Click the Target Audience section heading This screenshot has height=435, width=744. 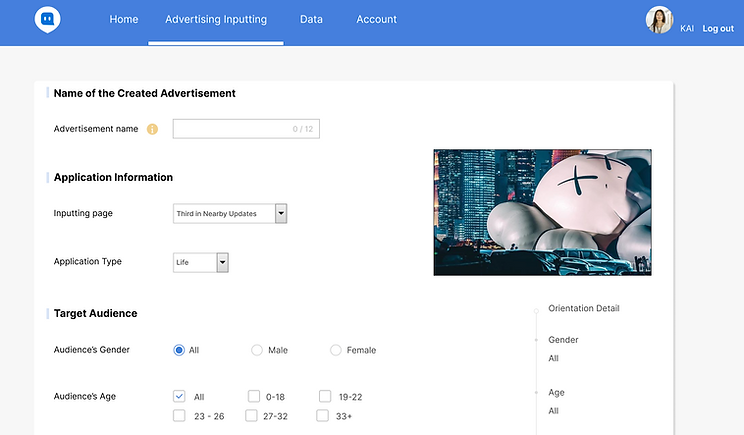[x=95, y=313]
